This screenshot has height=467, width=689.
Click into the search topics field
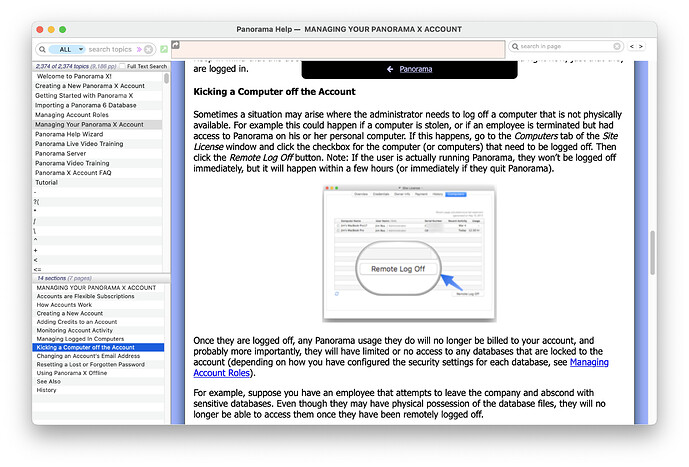(110, 49)
